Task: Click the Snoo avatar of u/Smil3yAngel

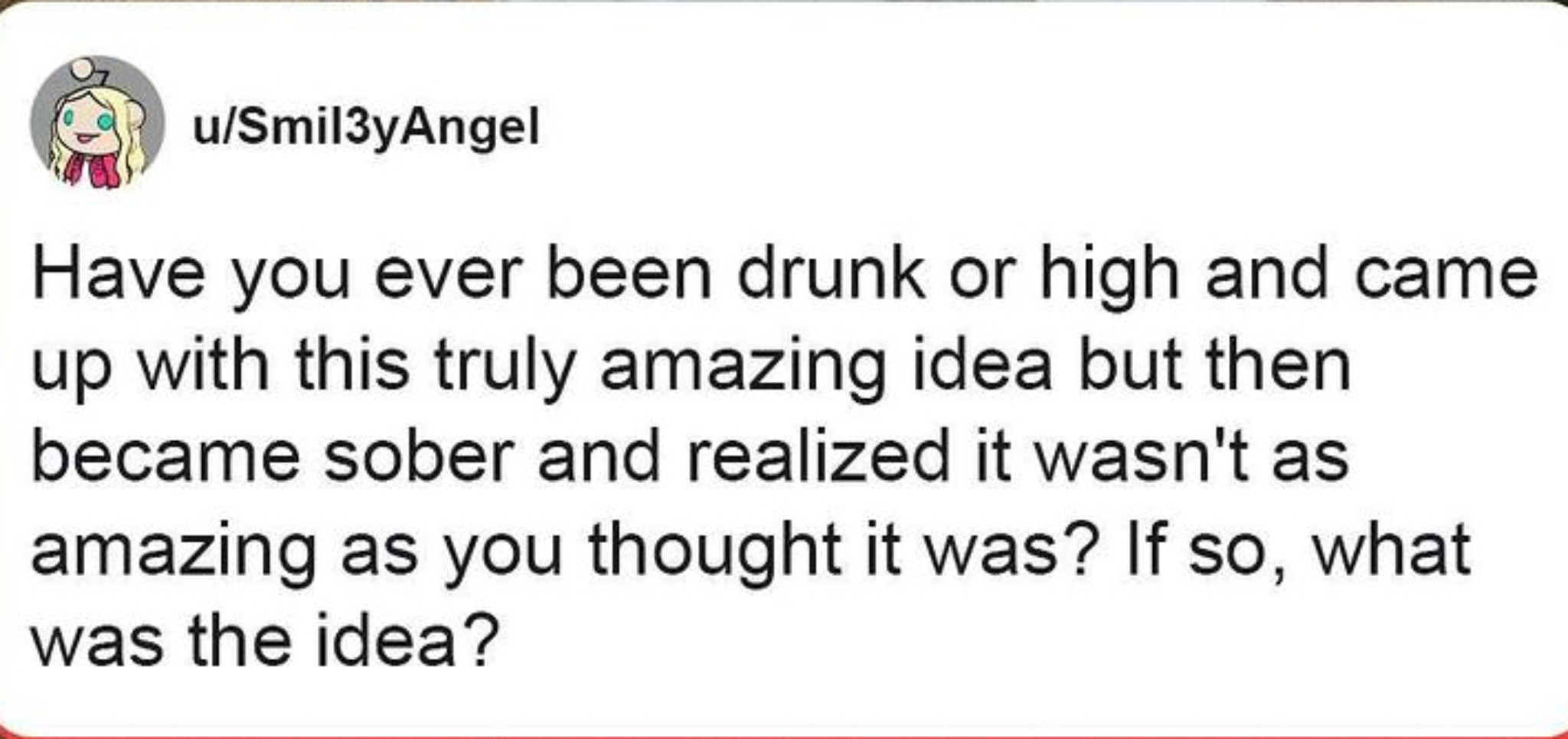Action: (x=97, y=124)
